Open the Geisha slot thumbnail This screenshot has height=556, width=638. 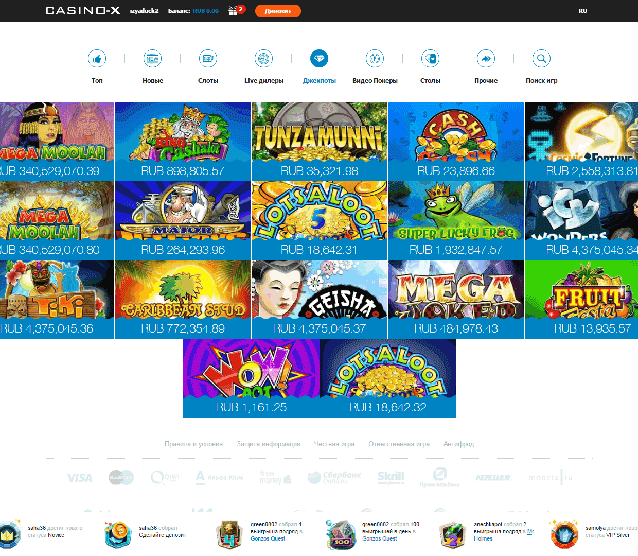pos(319,290)
